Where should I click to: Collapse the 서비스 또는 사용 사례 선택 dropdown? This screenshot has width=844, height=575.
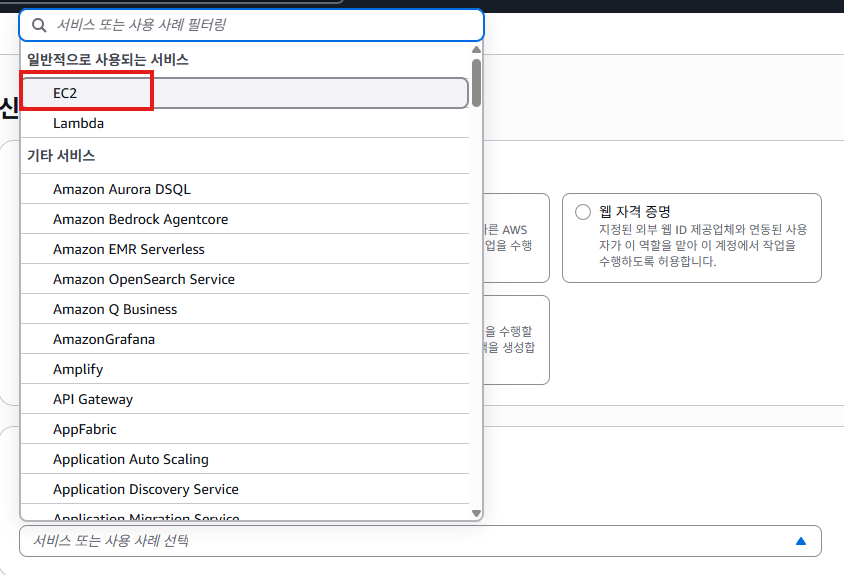tap(420, 541)
